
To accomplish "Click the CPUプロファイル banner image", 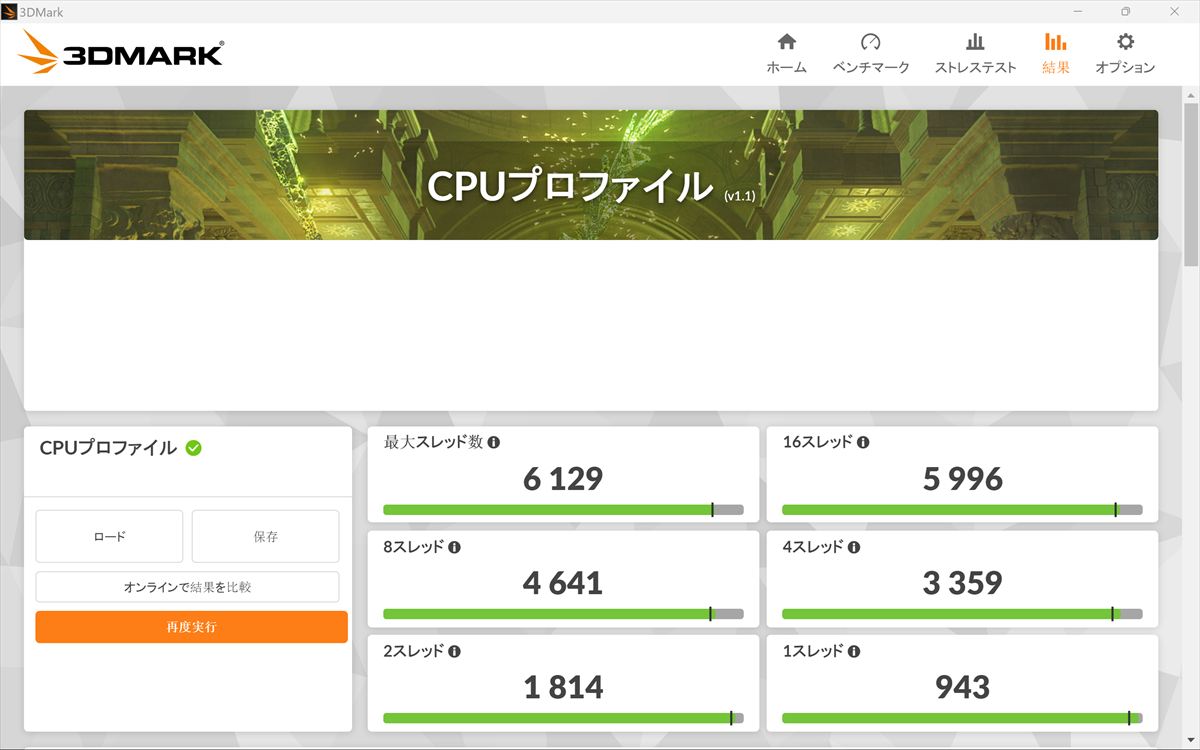I will point(591,175).
